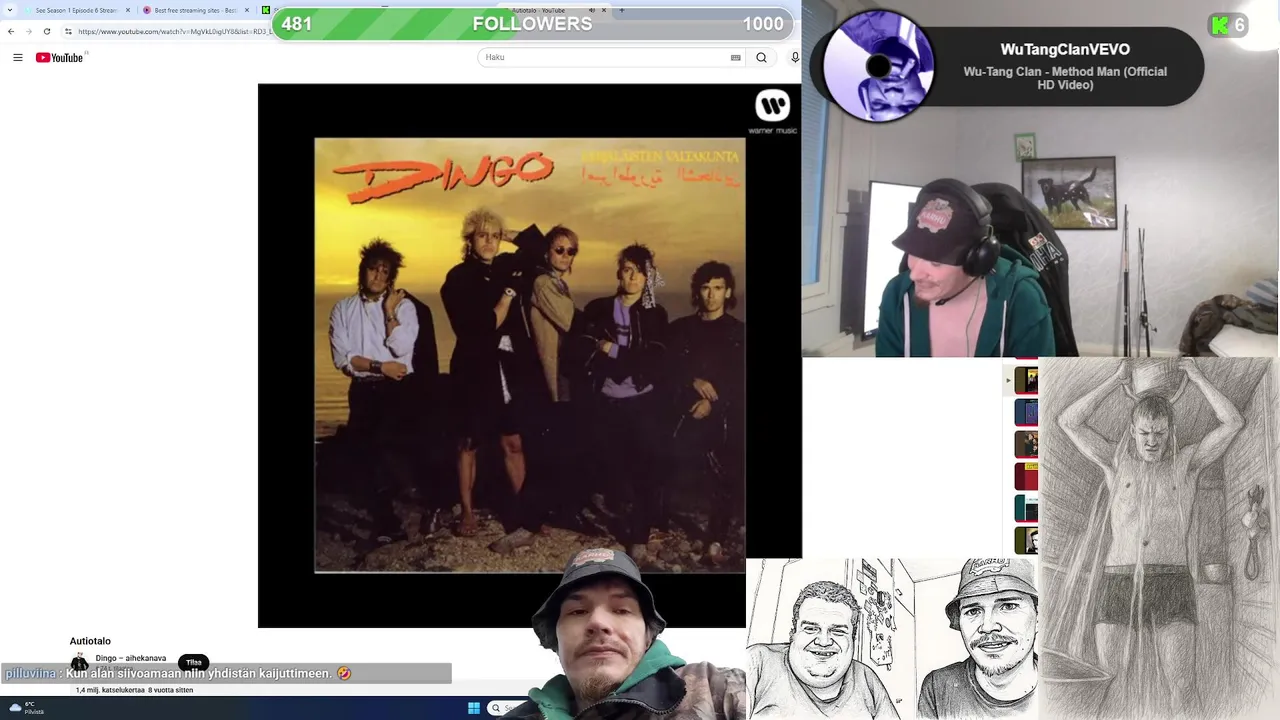Viewport: 1280px width, 720px height.
Task: Open the tab search dropdown arrow
Action: 11,10
